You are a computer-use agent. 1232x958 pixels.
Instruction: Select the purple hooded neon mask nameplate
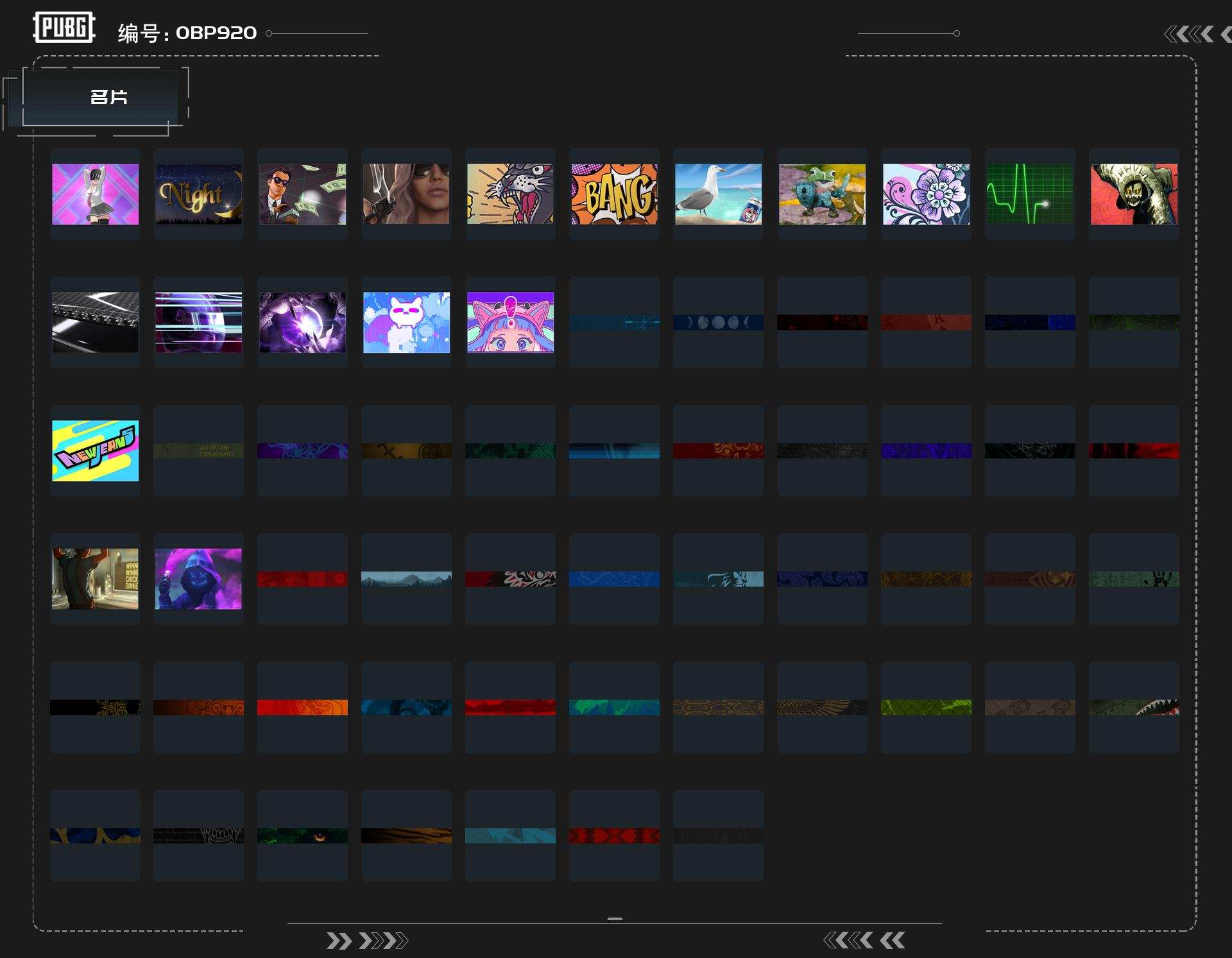click(199, 579)
